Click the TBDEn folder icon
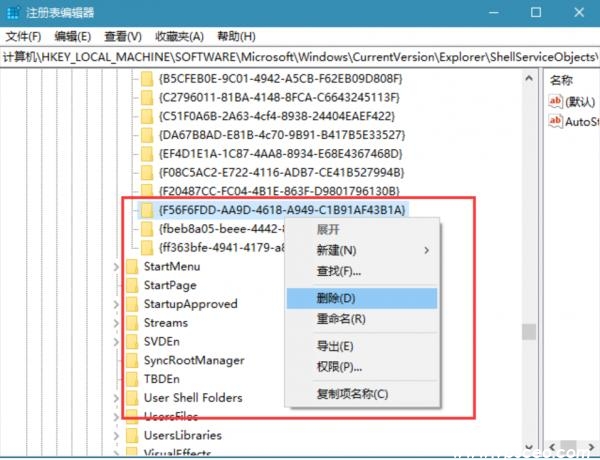Screen dimensions: 600x460 coord(132,379)
